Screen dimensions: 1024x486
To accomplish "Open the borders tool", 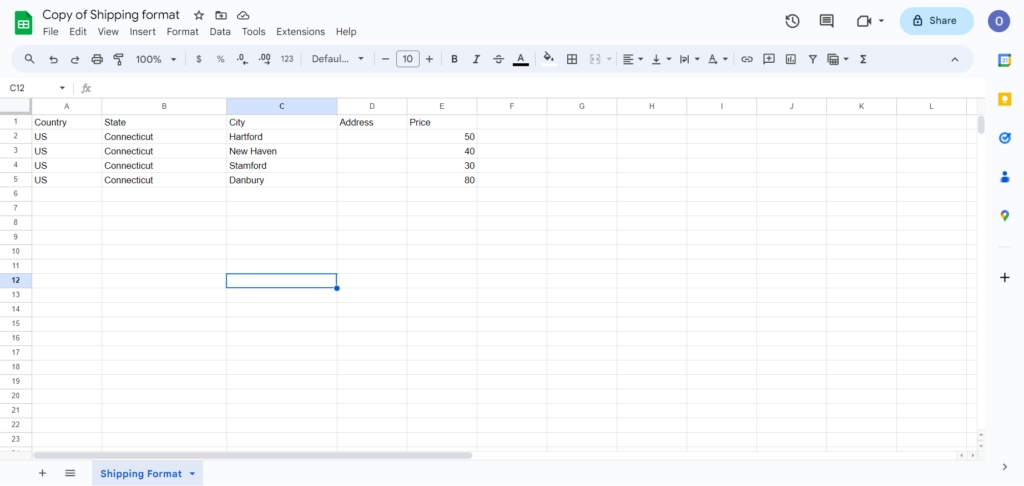I will tap(572, 59).
